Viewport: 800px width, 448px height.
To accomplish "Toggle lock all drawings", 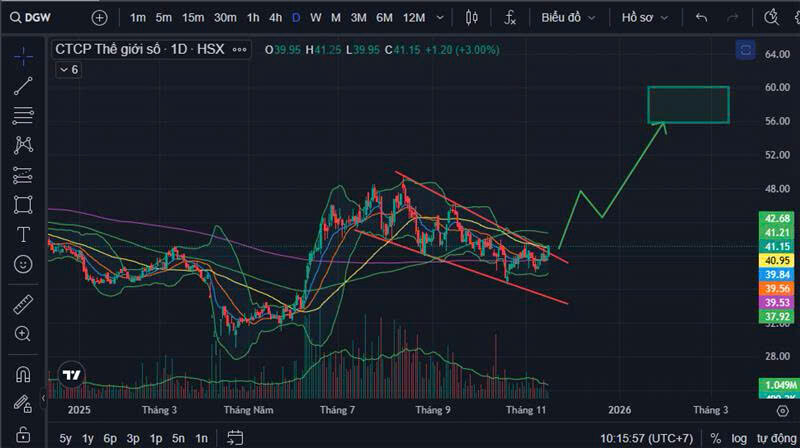I will click(23, 434).
